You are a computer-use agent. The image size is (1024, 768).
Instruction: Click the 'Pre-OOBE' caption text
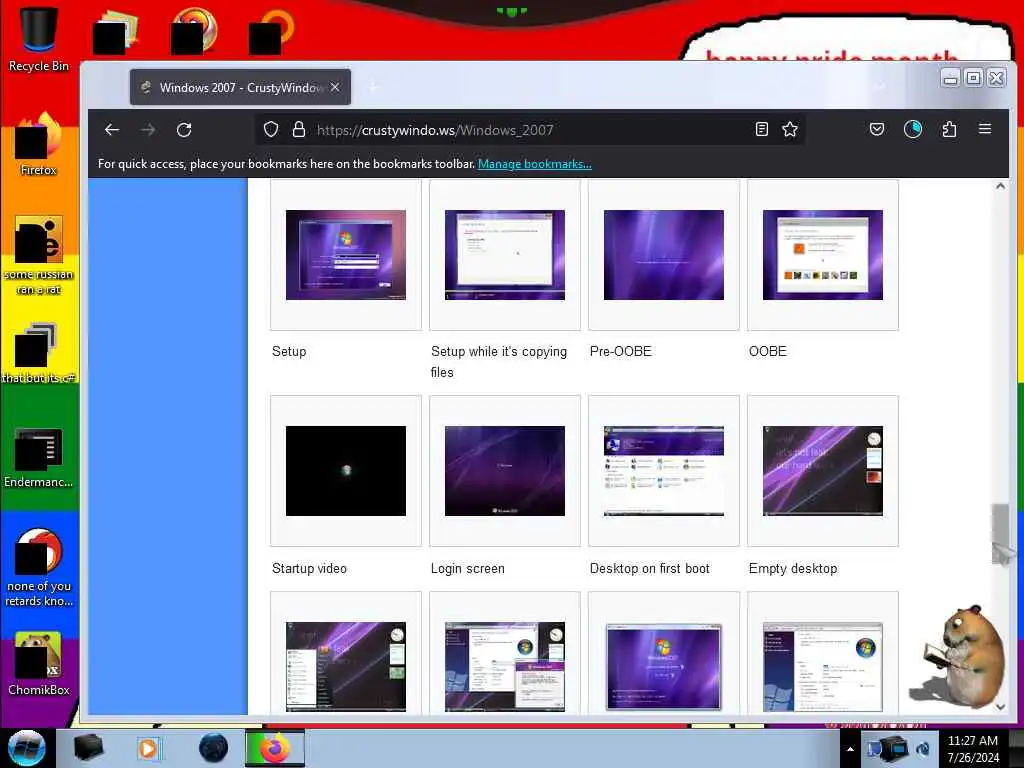(620, 351)
